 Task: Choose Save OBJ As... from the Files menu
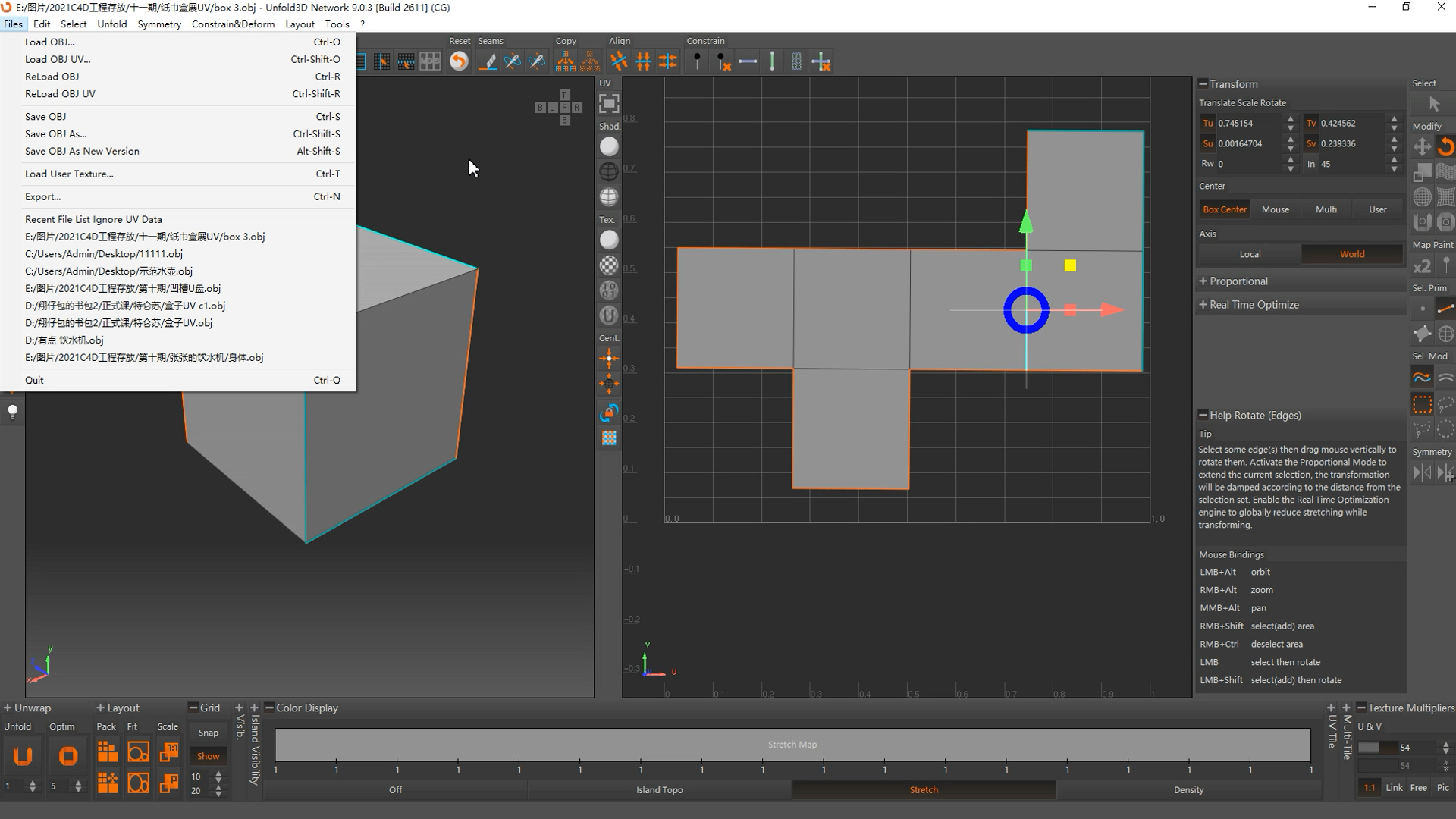[x=55, y=133]
